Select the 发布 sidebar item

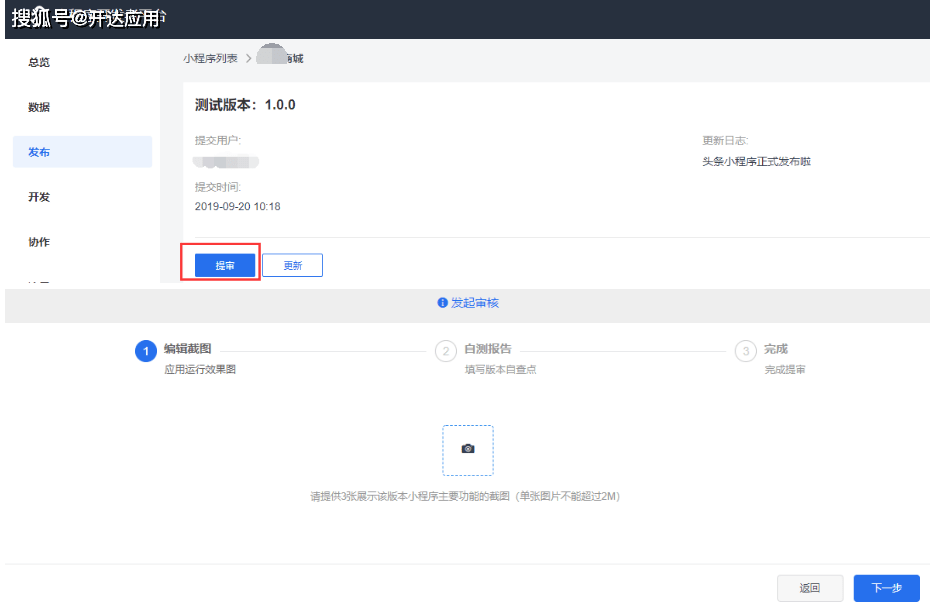click(82, 152)
